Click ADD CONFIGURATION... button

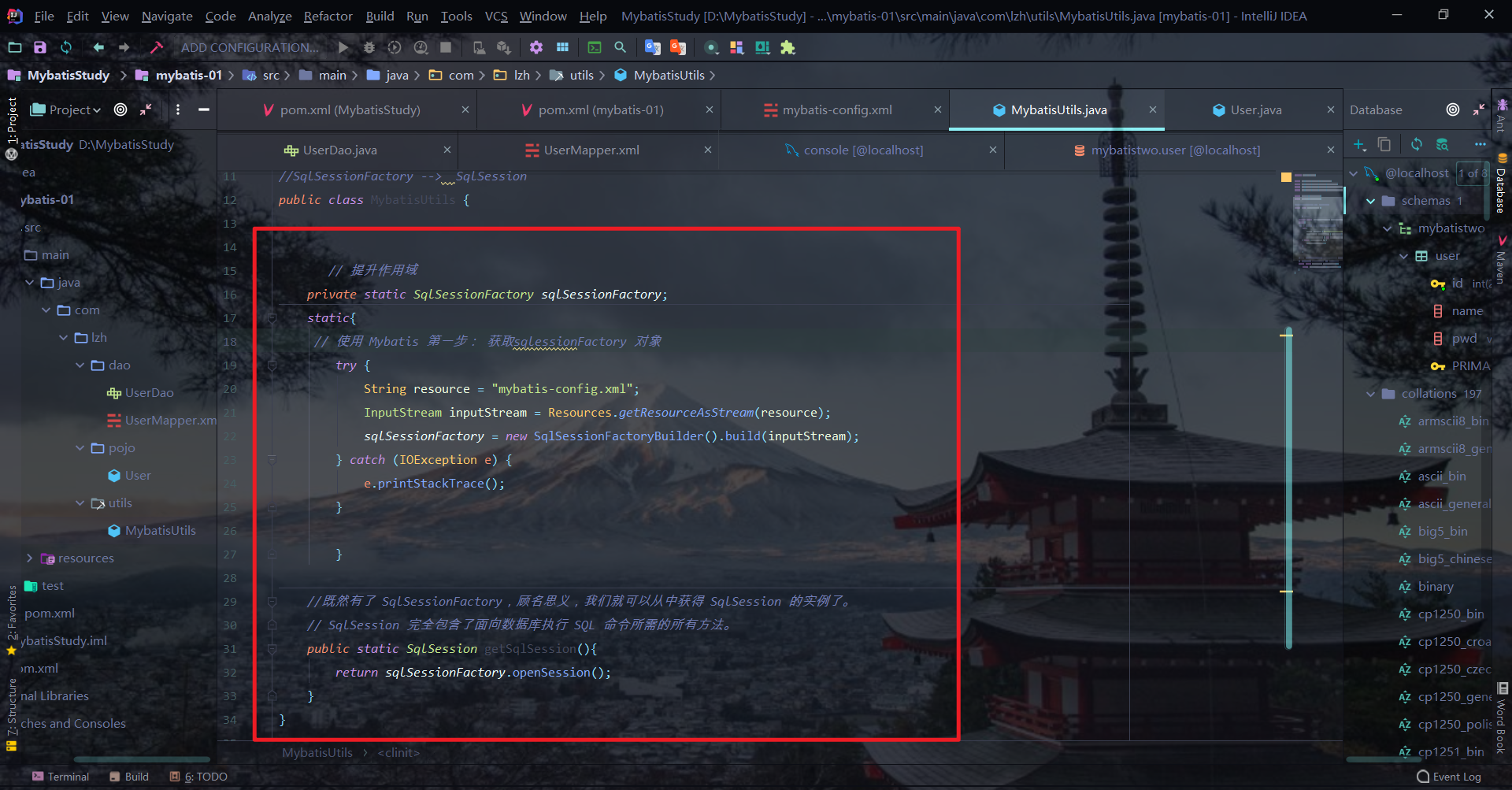[x=250, y=47]
